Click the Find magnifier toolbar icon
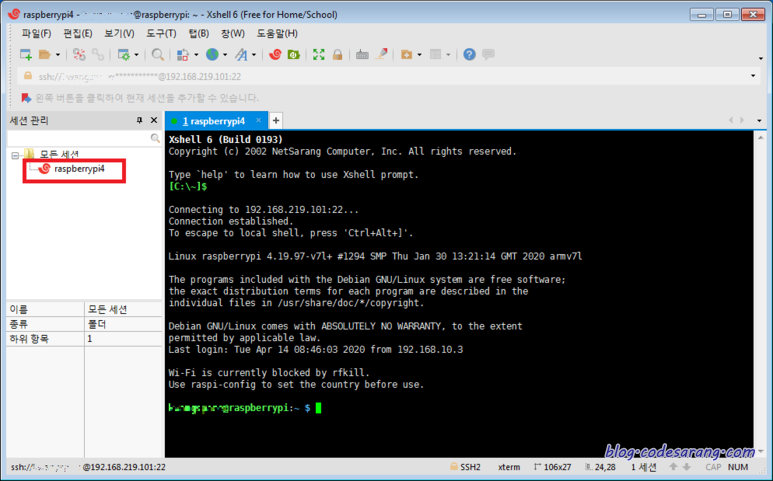Viewport: 773px width, 481px height. point(157,55)
